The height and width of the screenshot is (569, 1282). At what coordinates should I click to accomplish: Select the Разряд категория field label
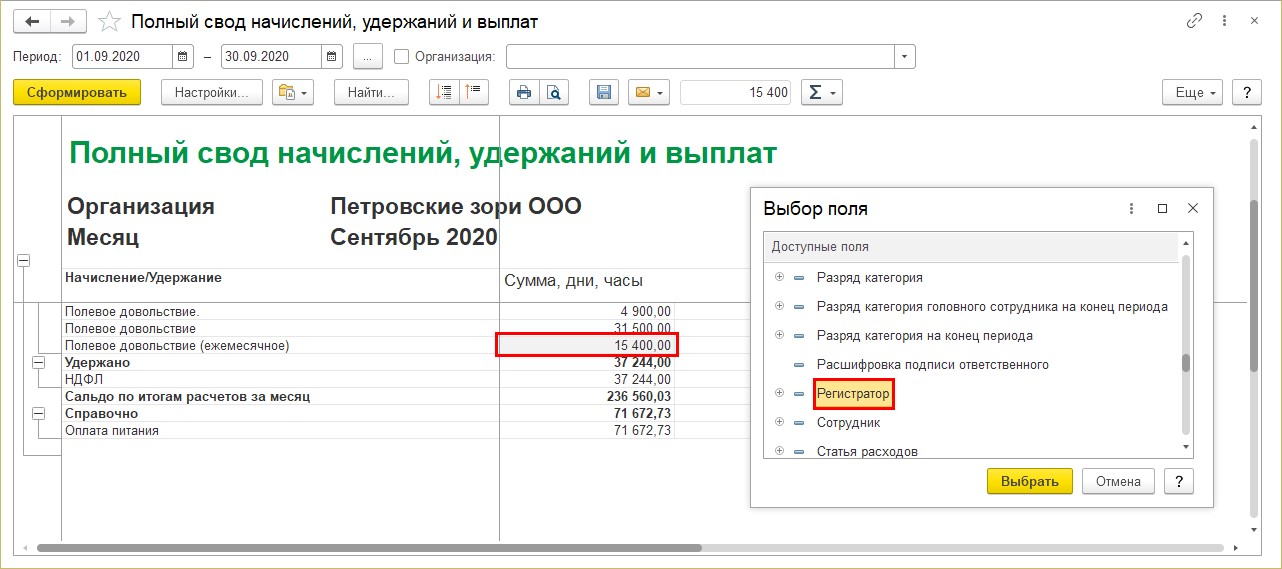[x=870, y=277]
